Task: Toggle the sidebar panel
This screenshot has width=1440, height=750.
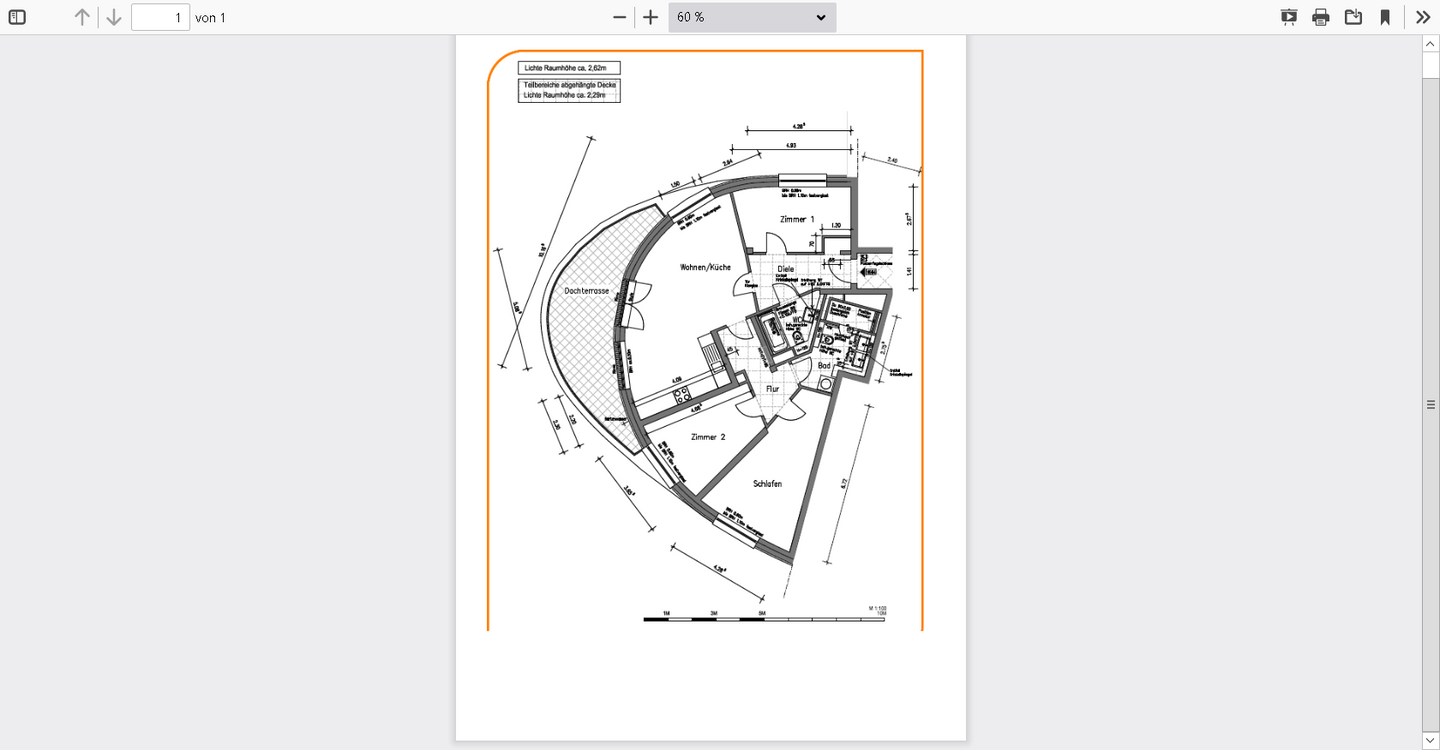Action: click(17, 17)
